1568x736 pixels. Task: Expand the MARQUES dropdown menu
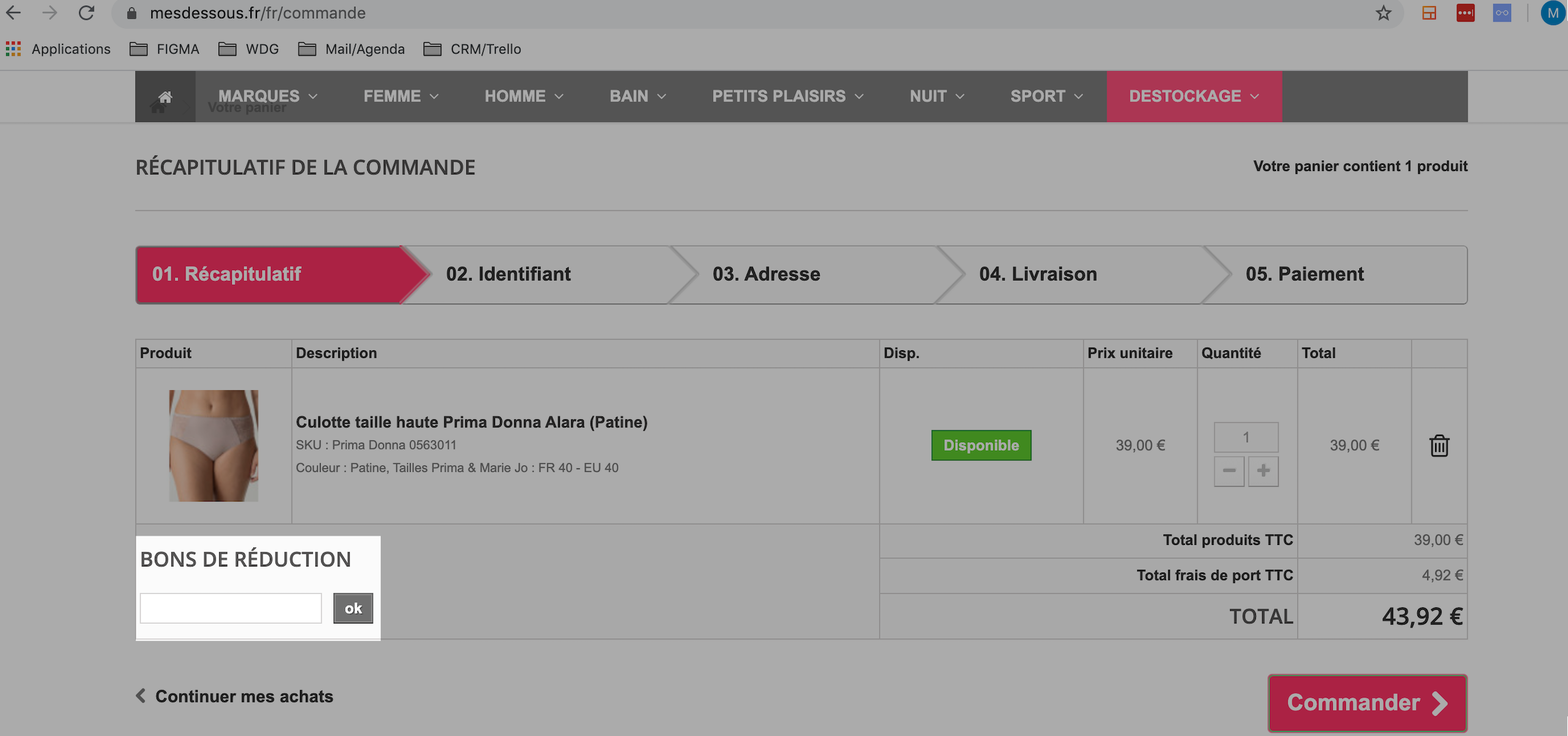[268, 96]
